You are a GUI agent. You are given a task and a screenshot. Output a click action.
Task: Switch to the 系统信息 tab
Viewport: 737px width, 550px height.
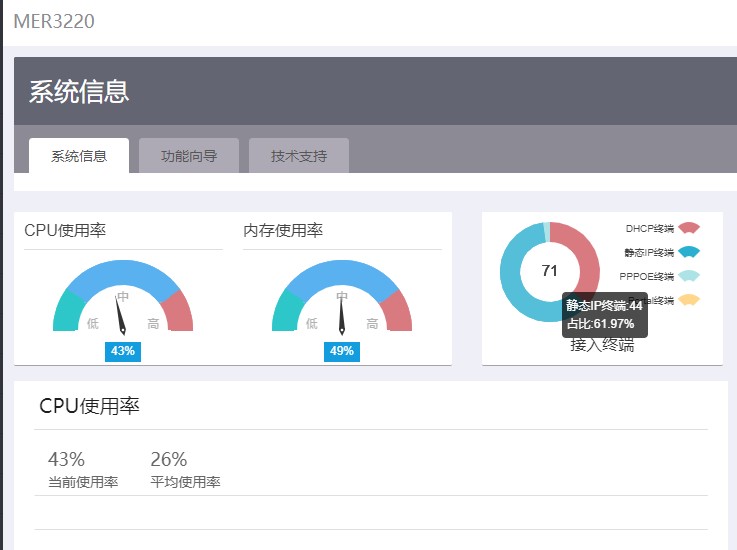(x=79, y=156)
